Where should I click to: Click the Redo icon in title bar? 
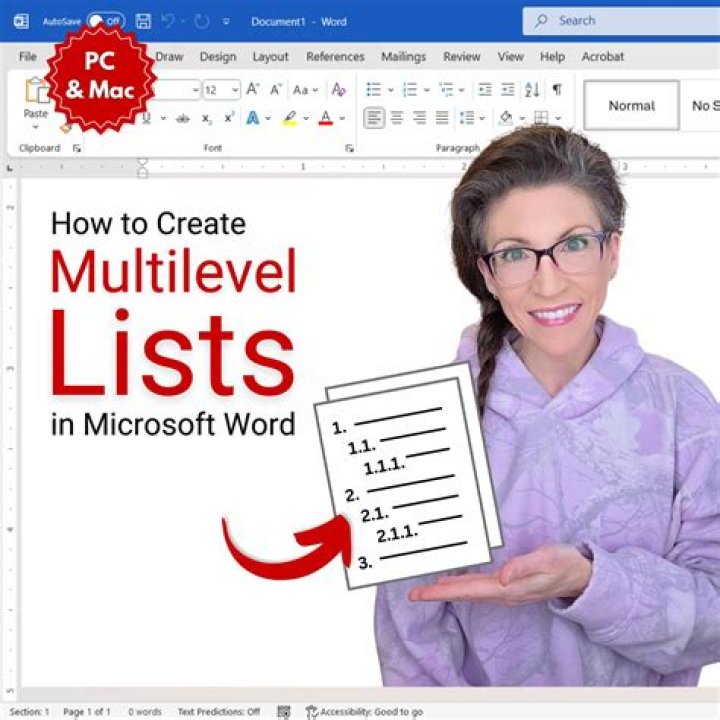pyautogui.click(x=202, y=21)
